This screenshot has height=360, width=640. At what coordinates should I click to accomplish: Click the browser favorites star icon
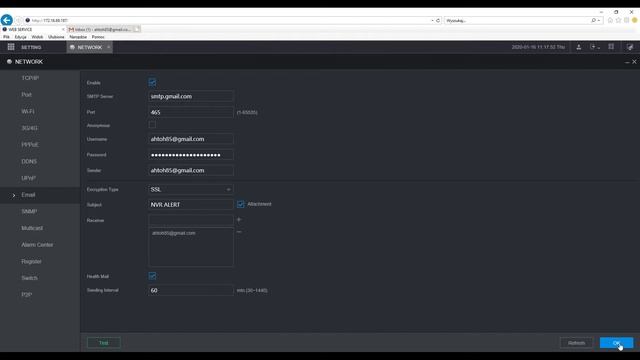tap(618, 20)
